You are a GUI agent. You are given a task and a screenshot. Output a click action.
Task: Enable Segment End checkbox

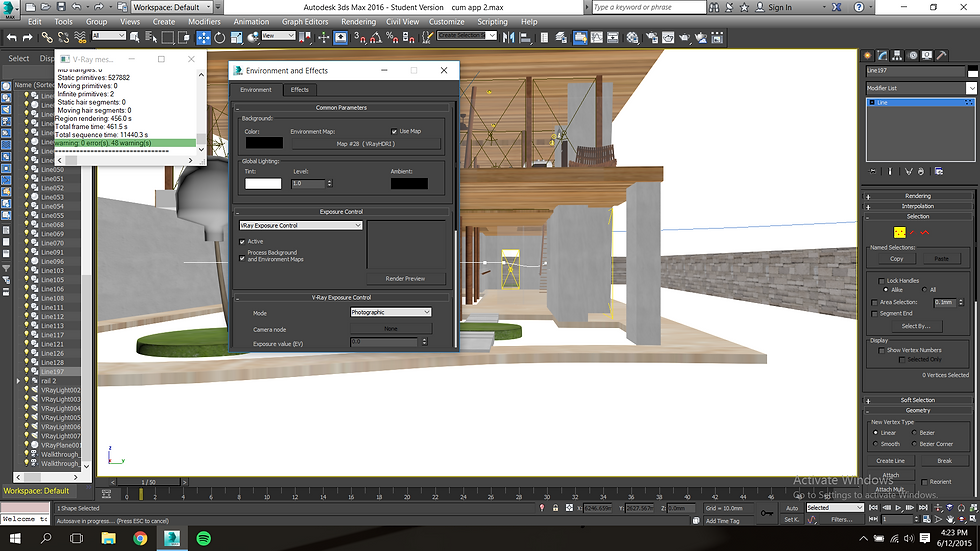[874, 314]
